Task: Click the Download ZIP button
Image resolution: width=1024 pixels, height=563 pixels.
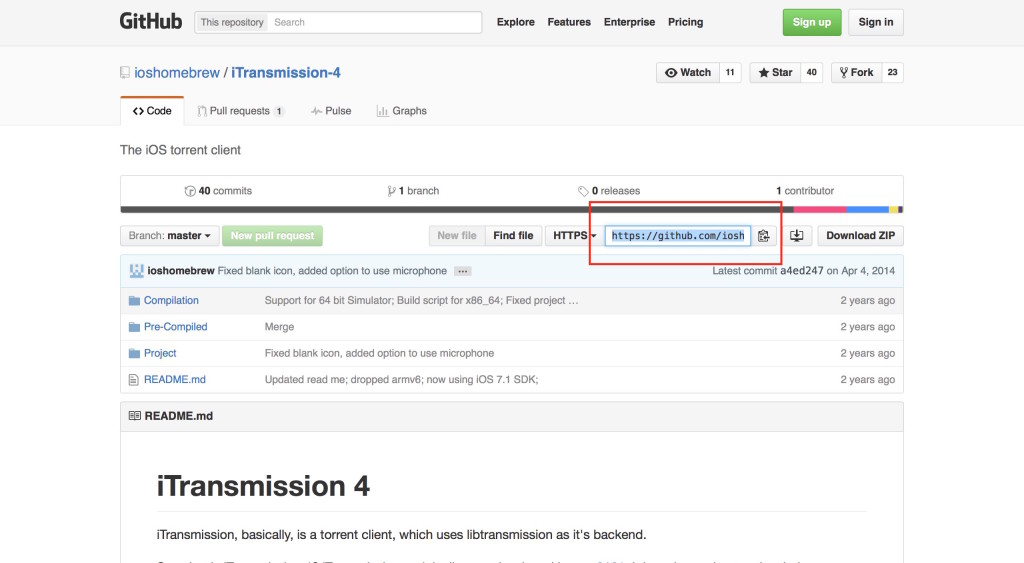Action: coord(860,236)
